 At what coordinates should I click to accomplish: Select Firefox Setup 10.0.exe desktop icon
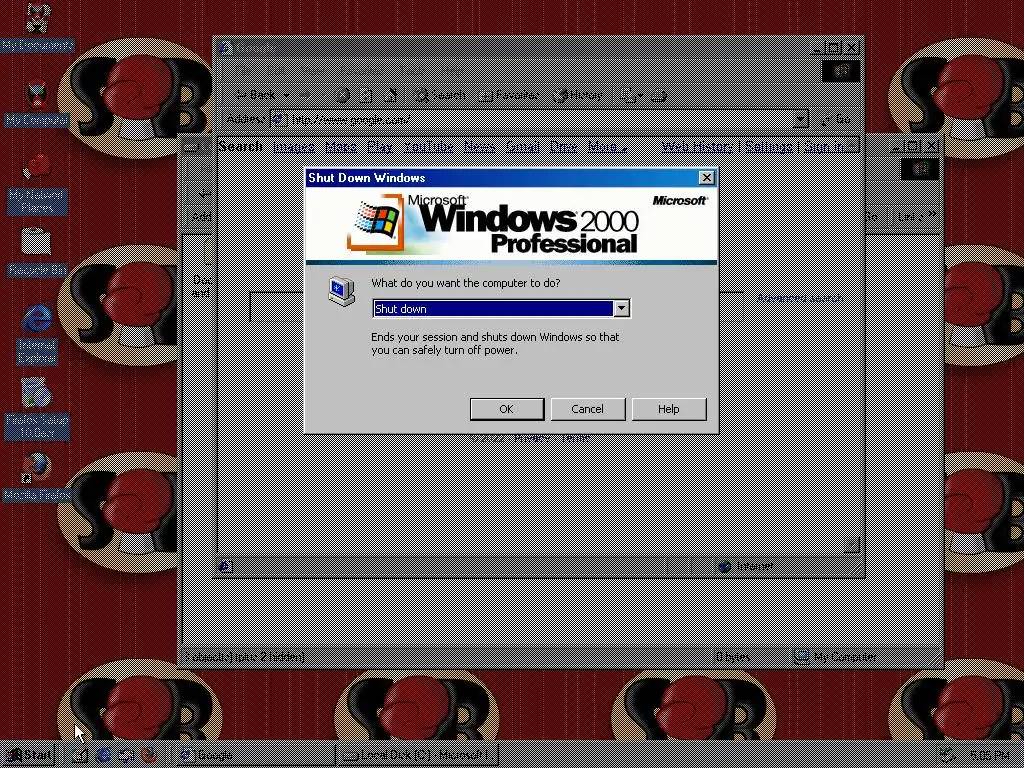coord(37,409)
